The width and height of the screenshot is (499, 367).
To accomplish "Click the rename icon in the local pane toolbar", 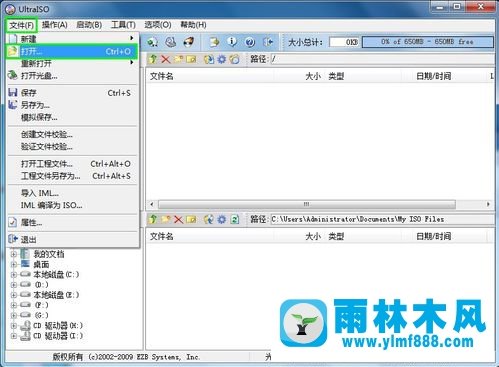I will [191, 219].
